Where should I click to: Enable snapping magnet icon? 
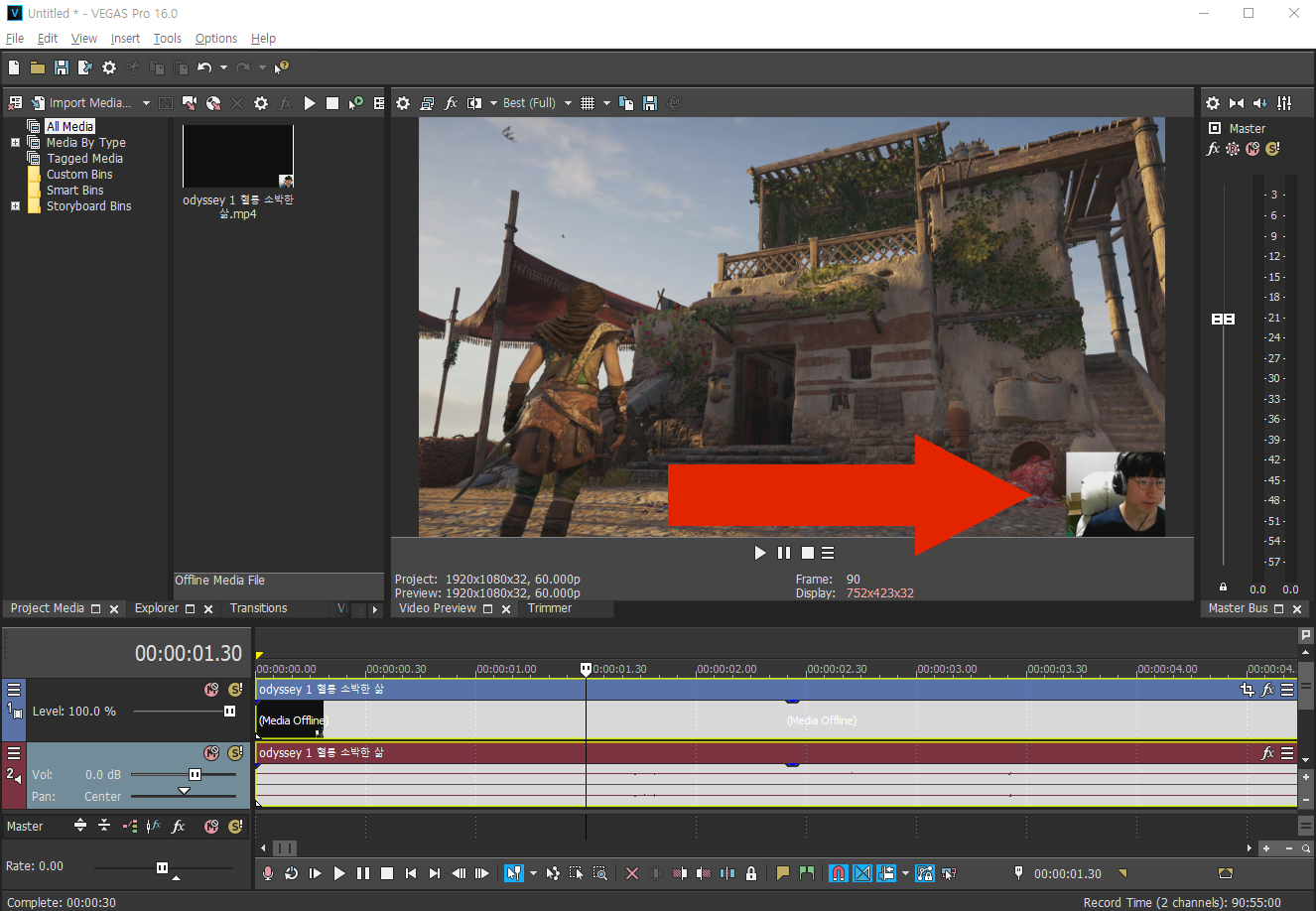tap(839, 873)
